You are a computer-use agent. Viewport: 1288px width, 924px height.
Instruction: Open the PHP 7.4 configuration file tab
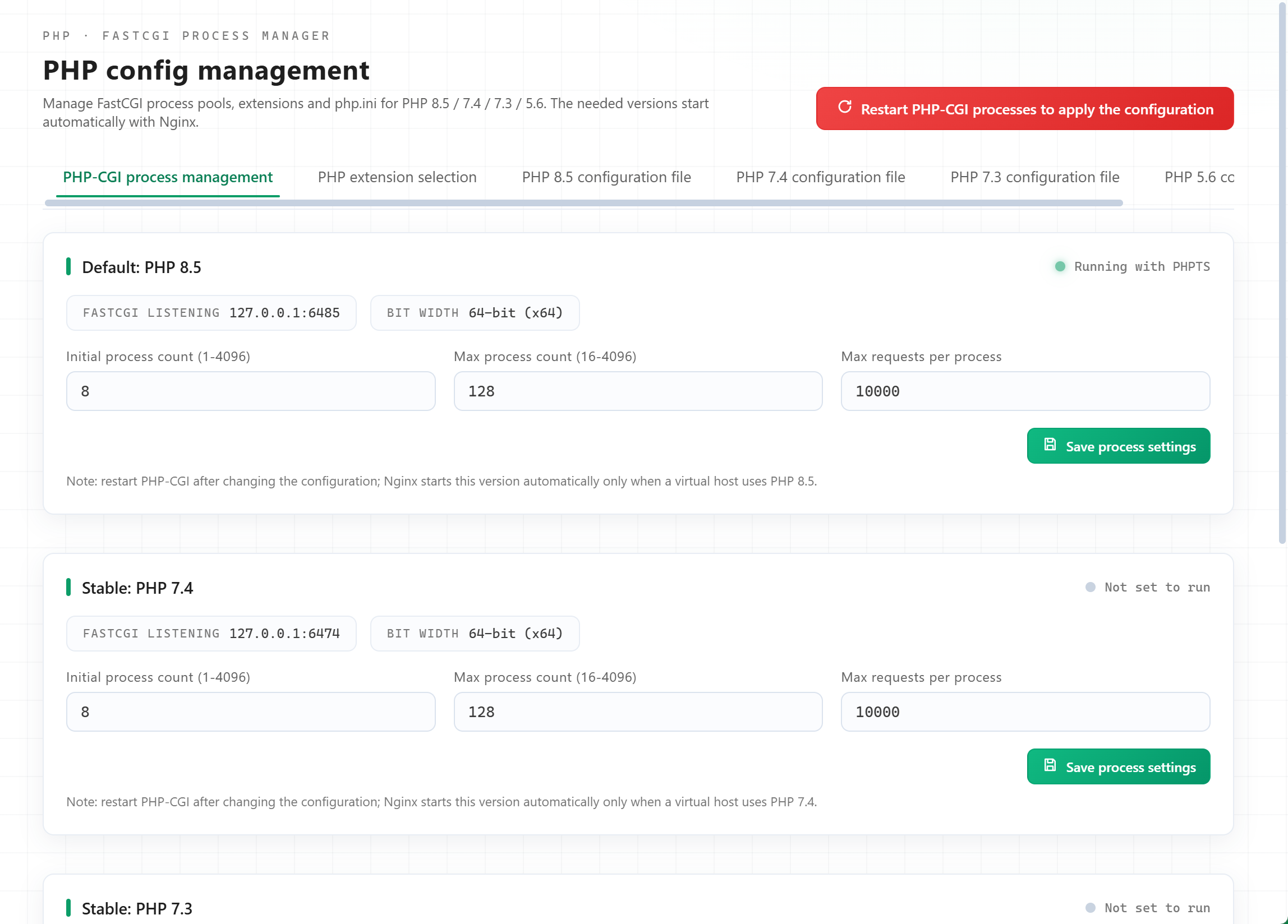click(x=820, y=177)
